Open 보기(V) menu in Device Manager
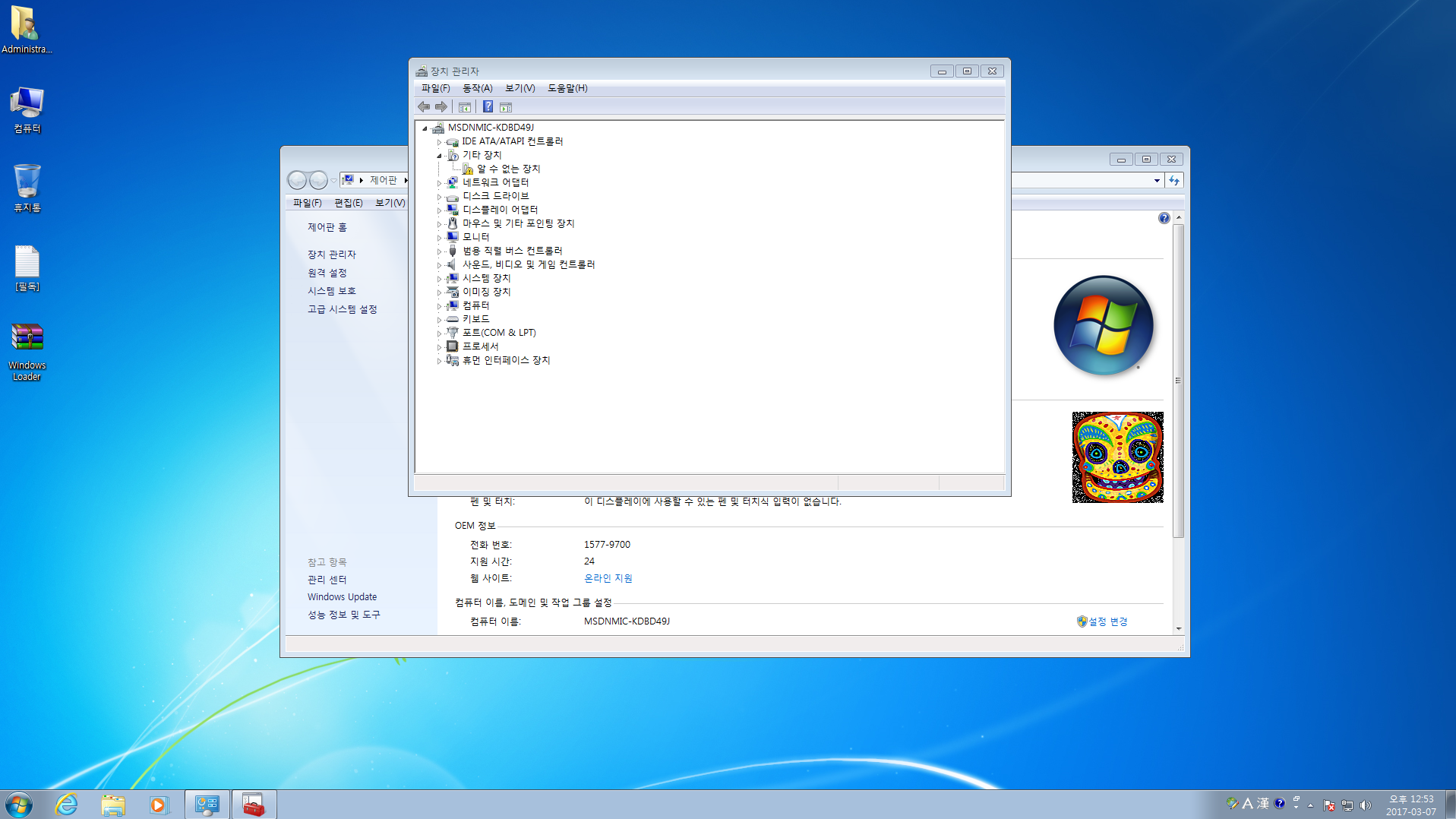 coord(520,88)
